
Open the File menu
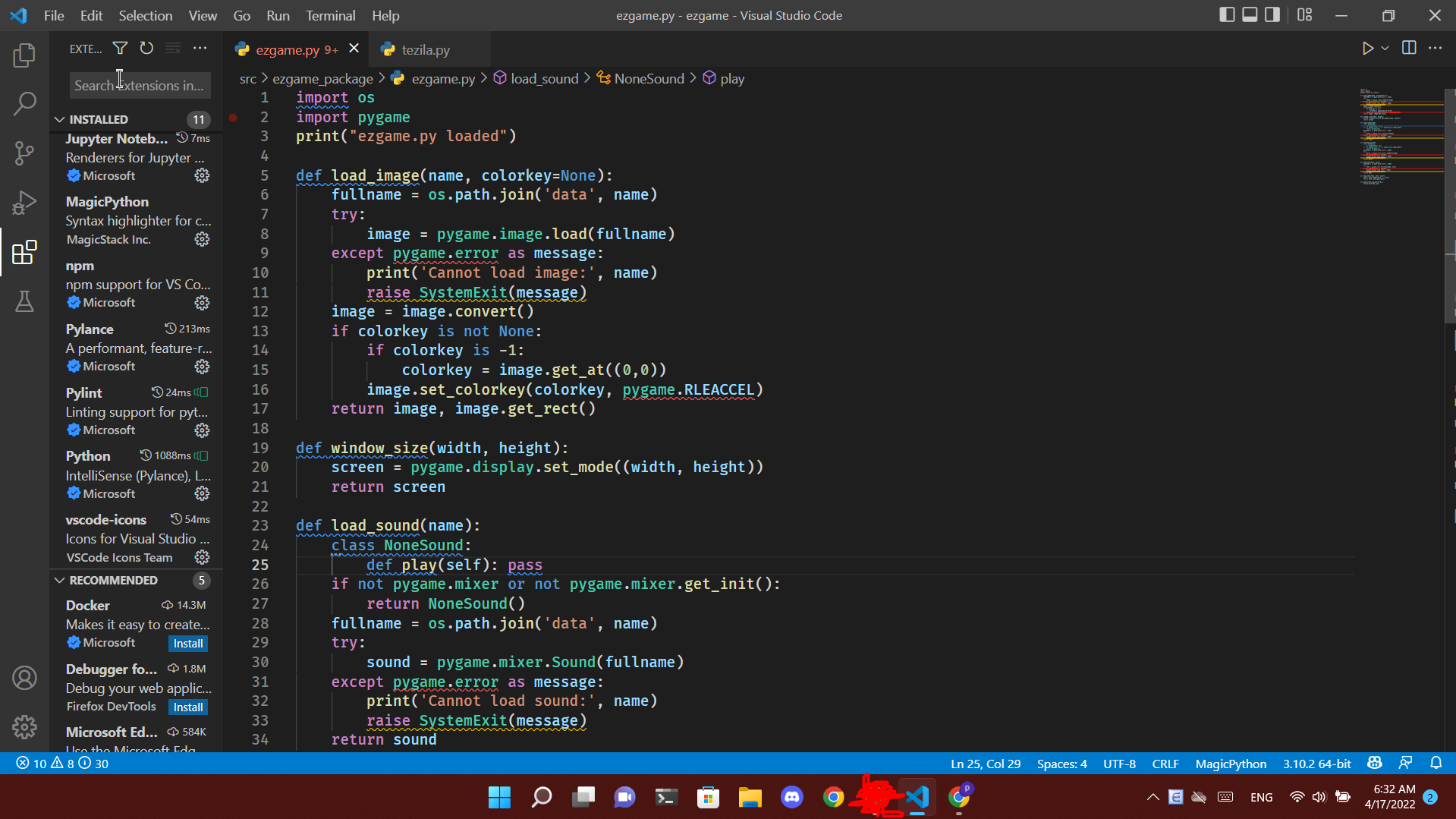54,15
